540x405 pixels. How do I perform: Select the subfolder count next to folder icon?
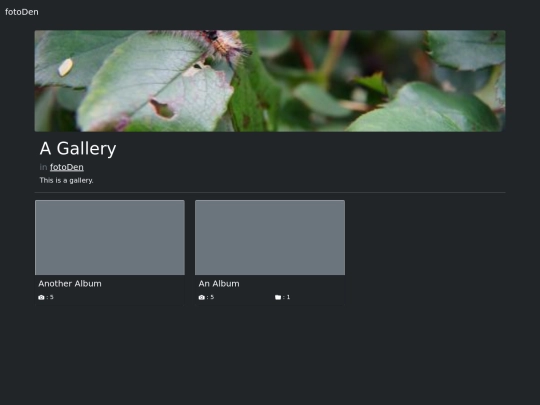288,297
